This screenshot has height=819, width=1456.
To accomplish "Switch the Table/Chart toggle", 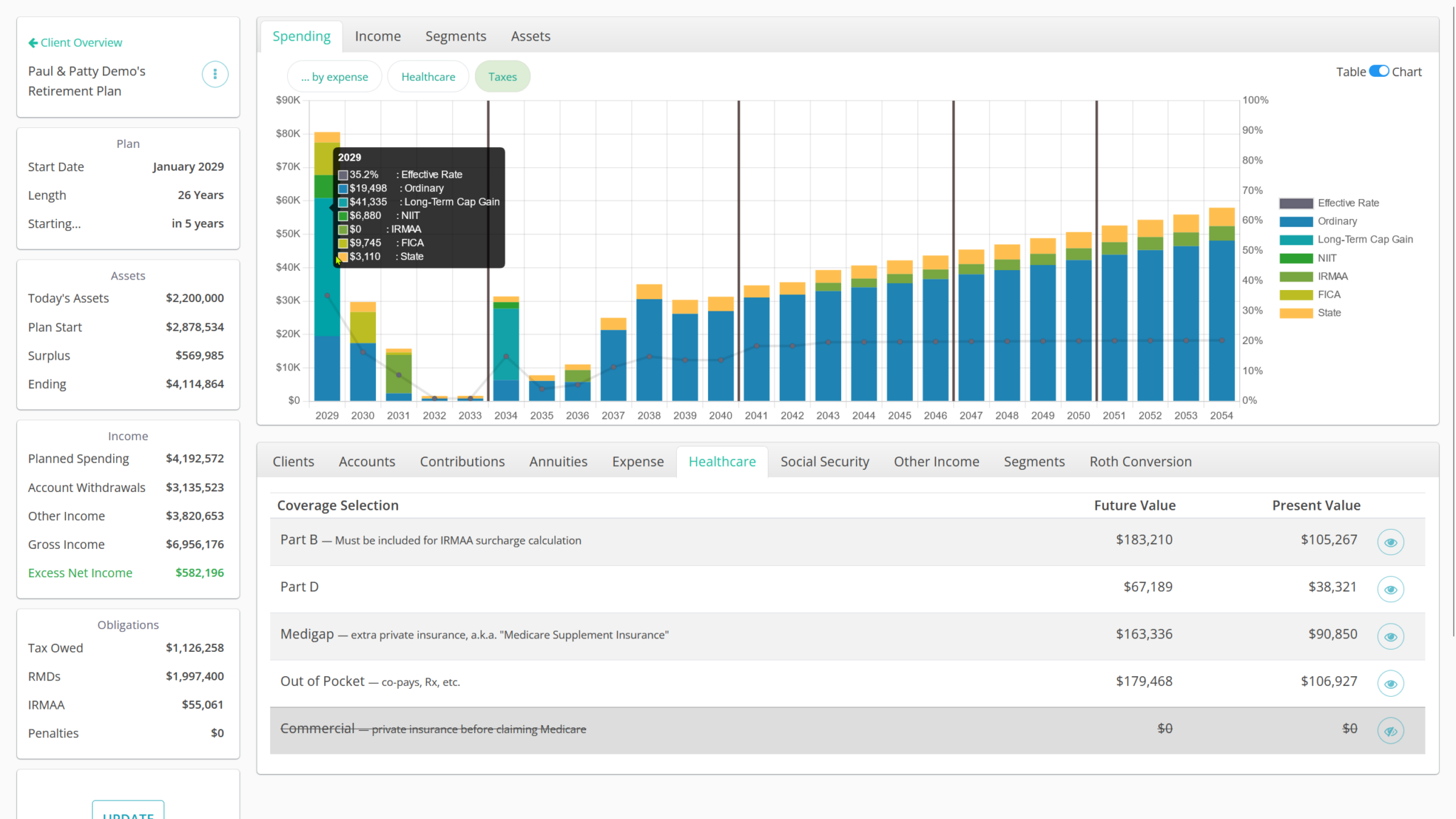I will (x=1379, y=71).
